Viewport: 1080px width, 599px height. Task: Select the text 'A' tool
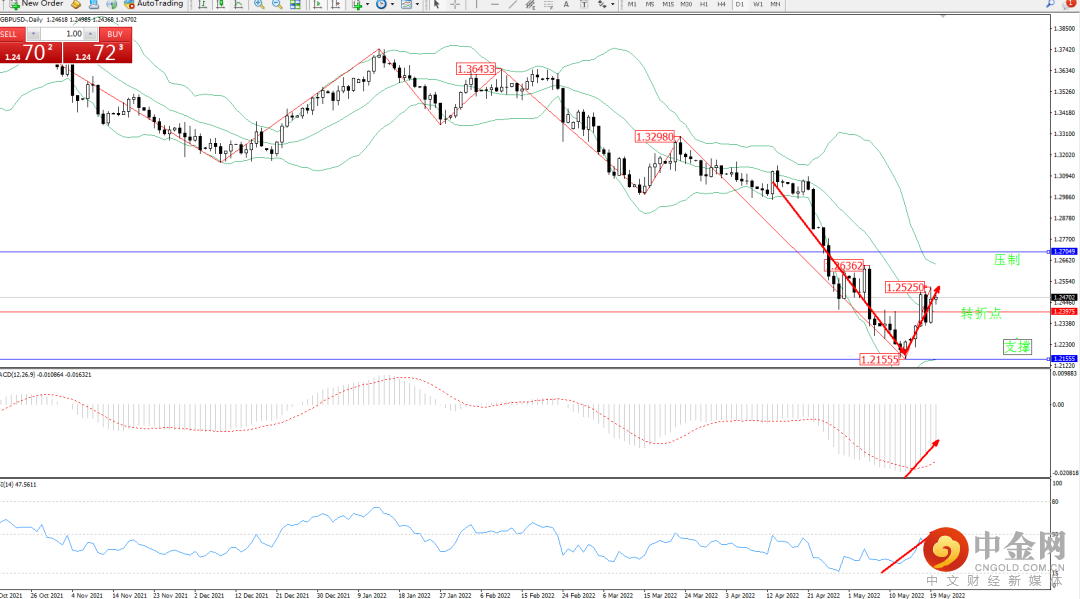tap(566, 4)
